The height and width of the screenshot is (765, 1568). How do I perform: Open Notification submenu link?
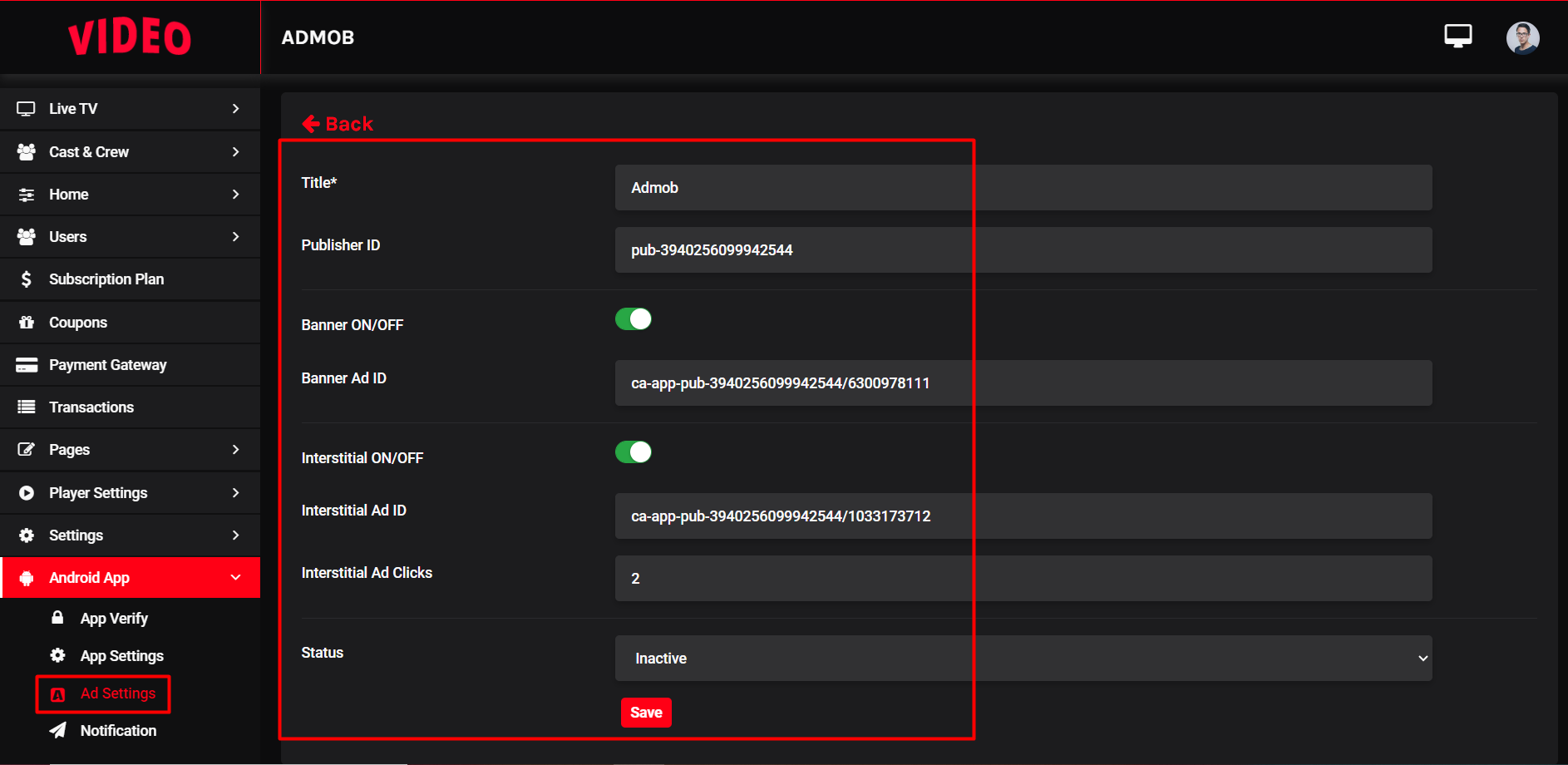[118, 731]
